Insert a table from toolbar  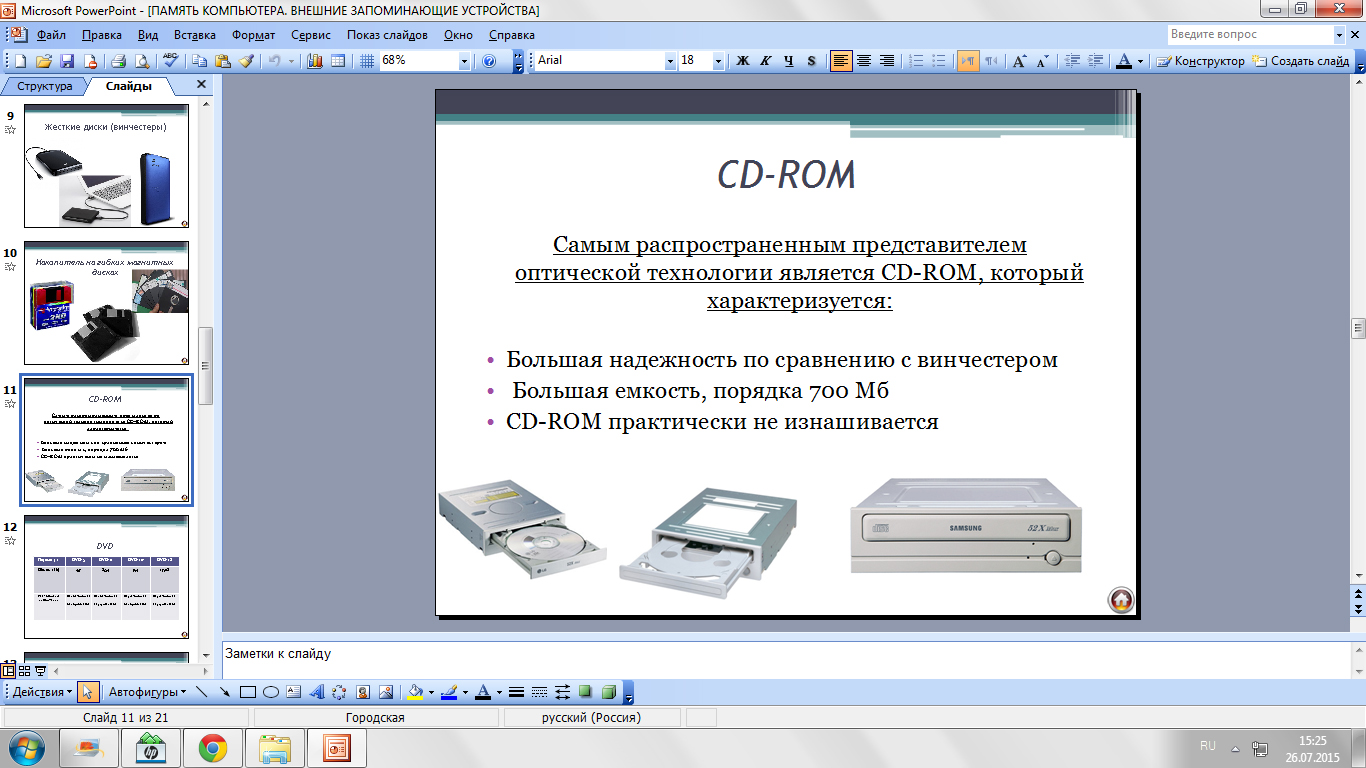(338, 61)
